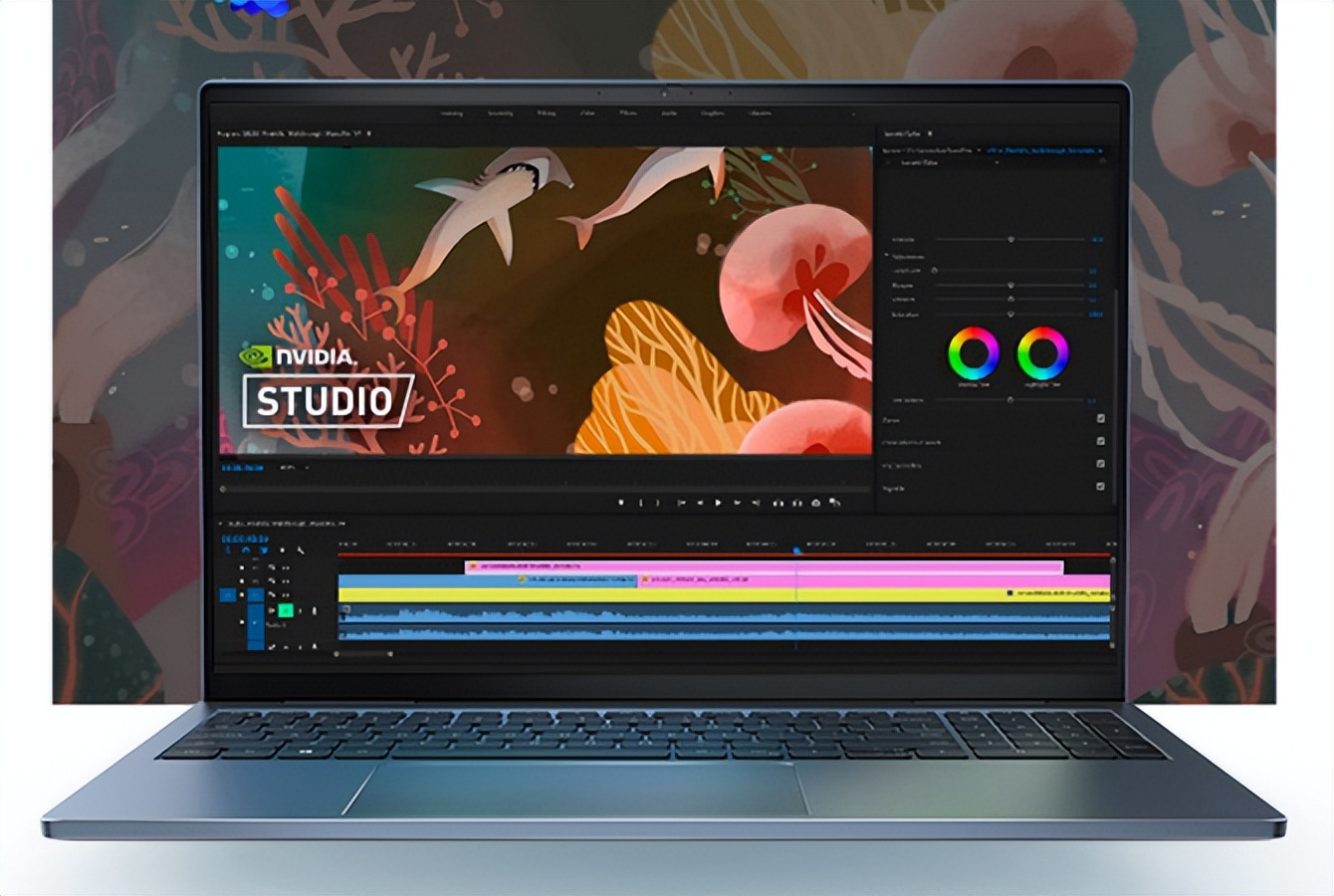Click the Intensity slider handle in Lumetri

tap(1010, 239)
